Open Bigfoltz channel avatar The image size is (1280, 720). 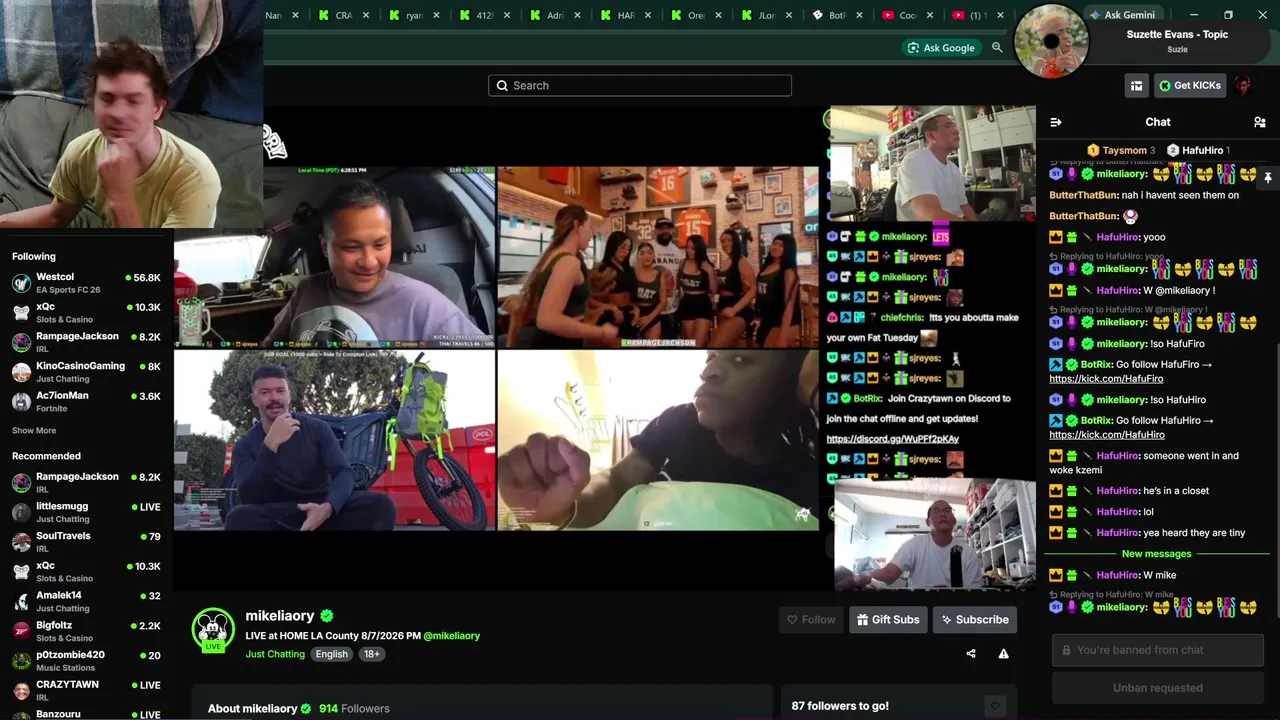pos(21,631)
